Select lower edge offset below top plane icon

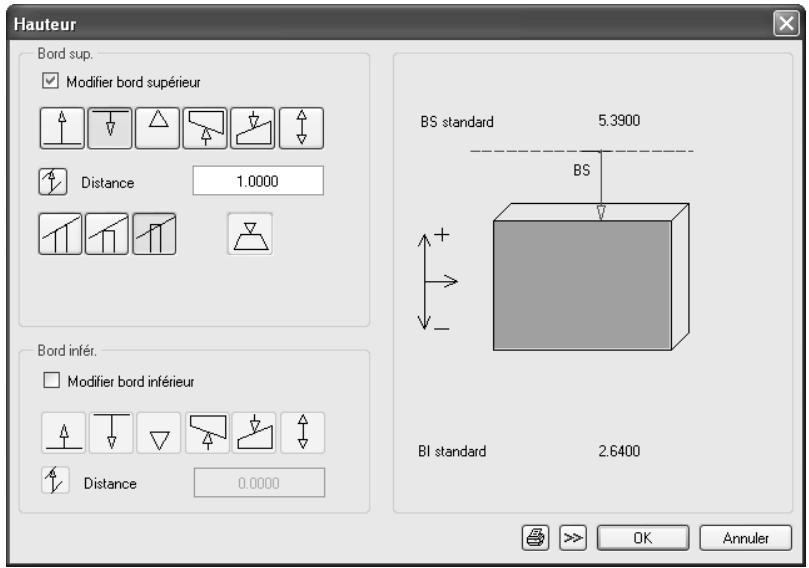[x=111, y=433]
